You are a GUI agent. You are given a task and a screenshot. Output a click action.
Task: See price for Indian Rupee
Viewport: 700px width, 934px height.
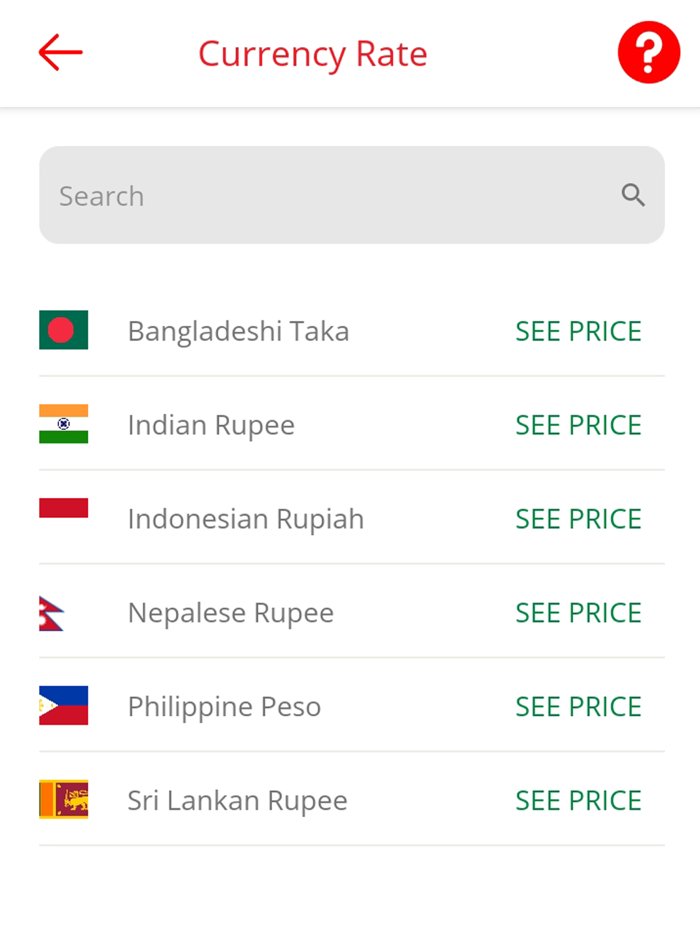point(578,424)
